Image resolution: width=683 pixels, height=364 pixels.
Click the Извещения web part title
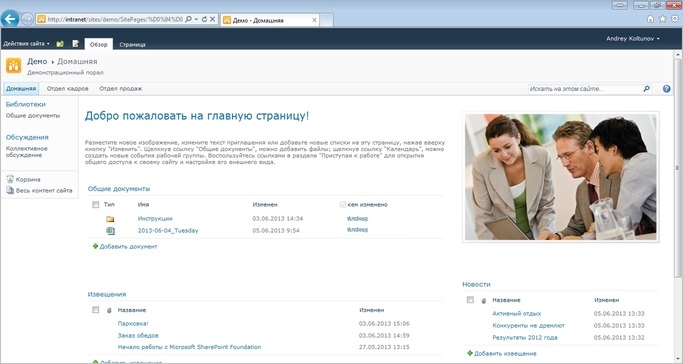click(x=107, y=294)
